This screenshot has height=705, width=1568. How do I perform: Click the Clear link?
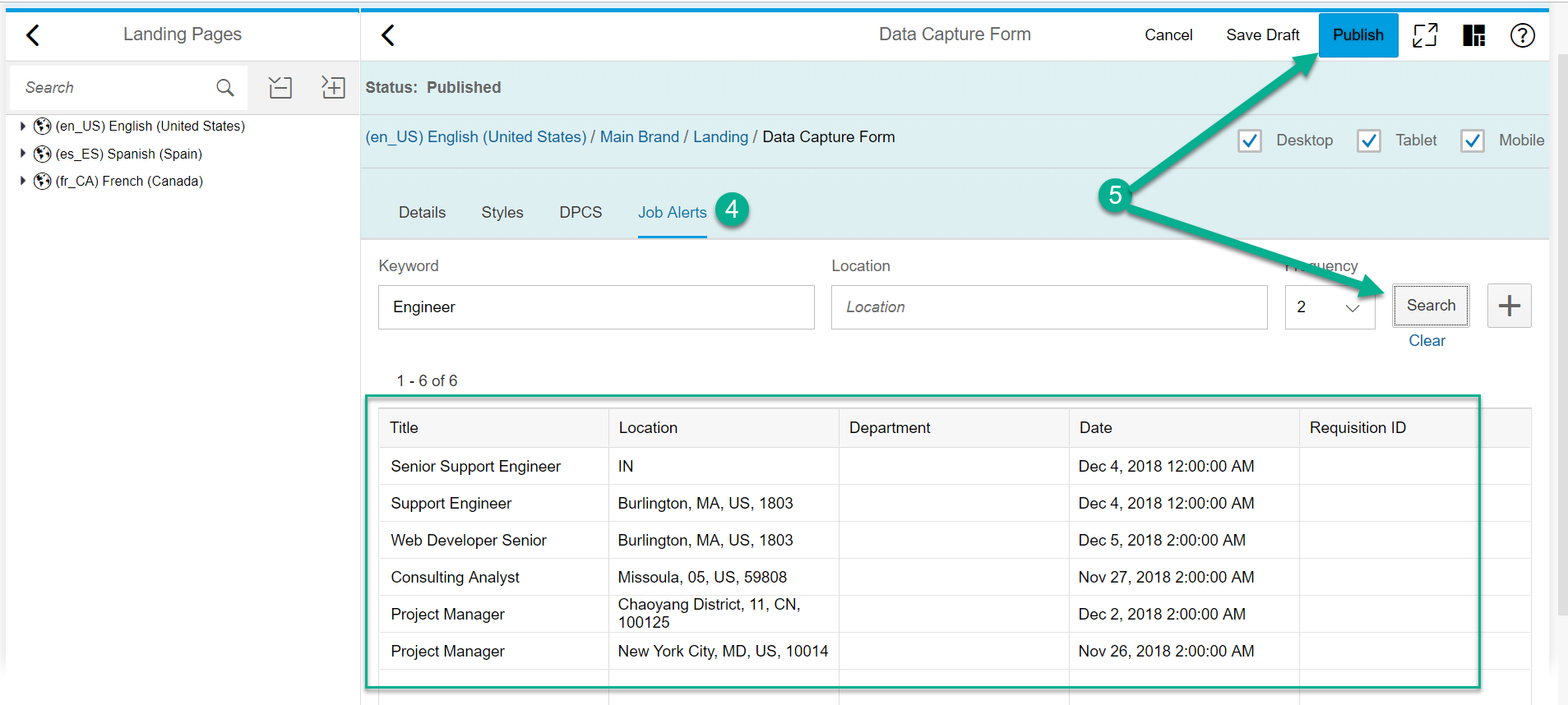pyautogui.click(x=1427, y=340)
